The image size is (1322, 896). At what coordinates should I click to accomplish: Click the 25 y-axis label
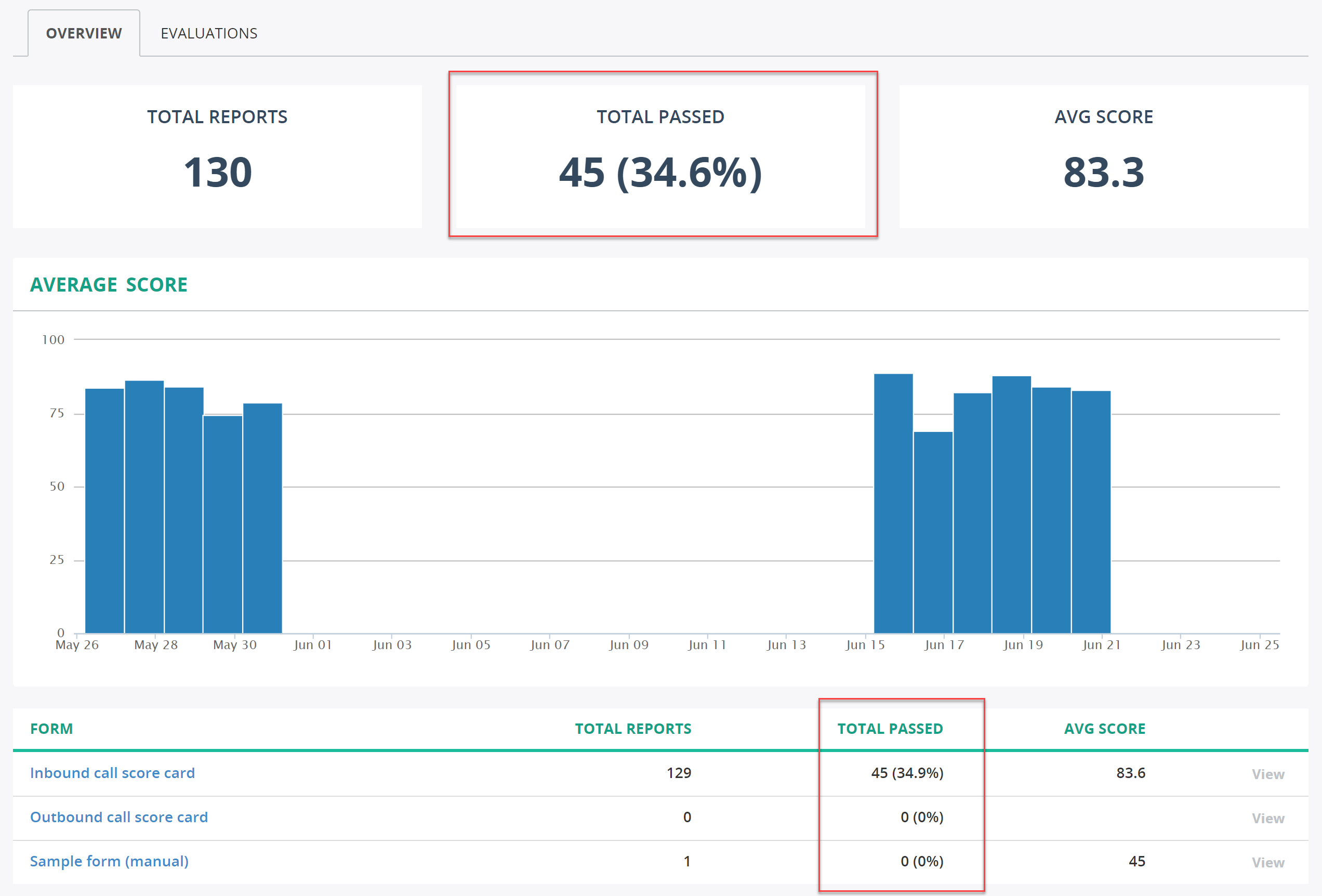(x=57, y=560)
